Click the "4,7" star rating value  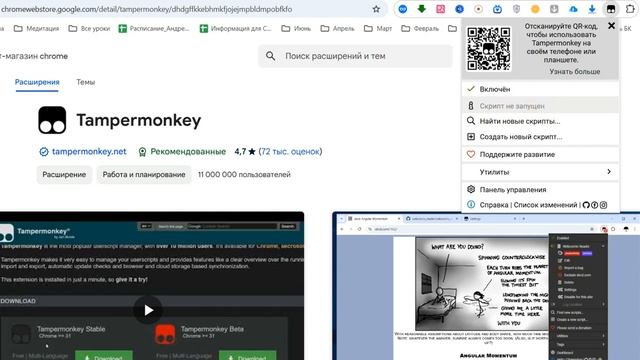click(240, 151)
